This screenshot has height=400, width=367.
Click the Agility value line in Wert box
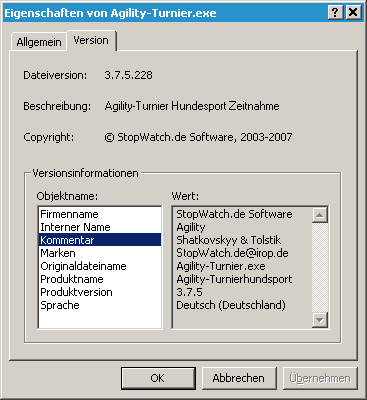pos(191,227)
